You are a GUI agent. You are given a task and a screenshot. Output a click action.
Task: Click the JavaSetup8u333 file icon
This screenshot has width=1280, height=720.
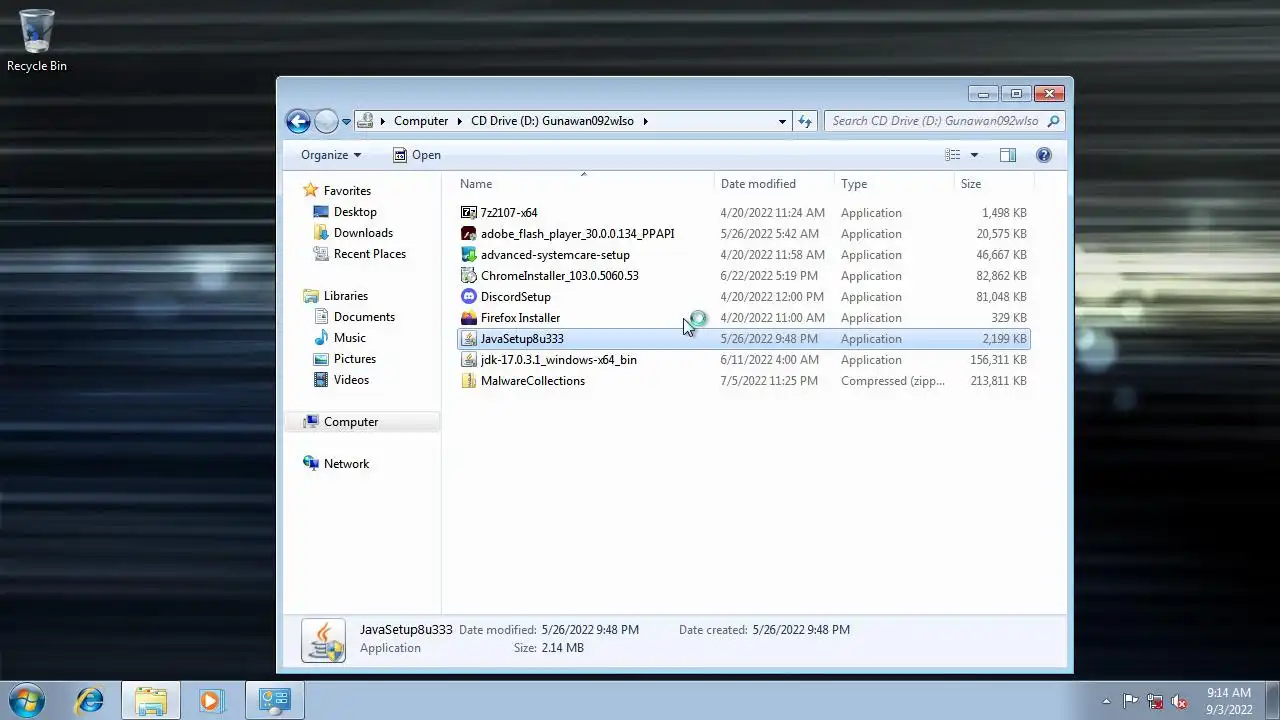469,339
